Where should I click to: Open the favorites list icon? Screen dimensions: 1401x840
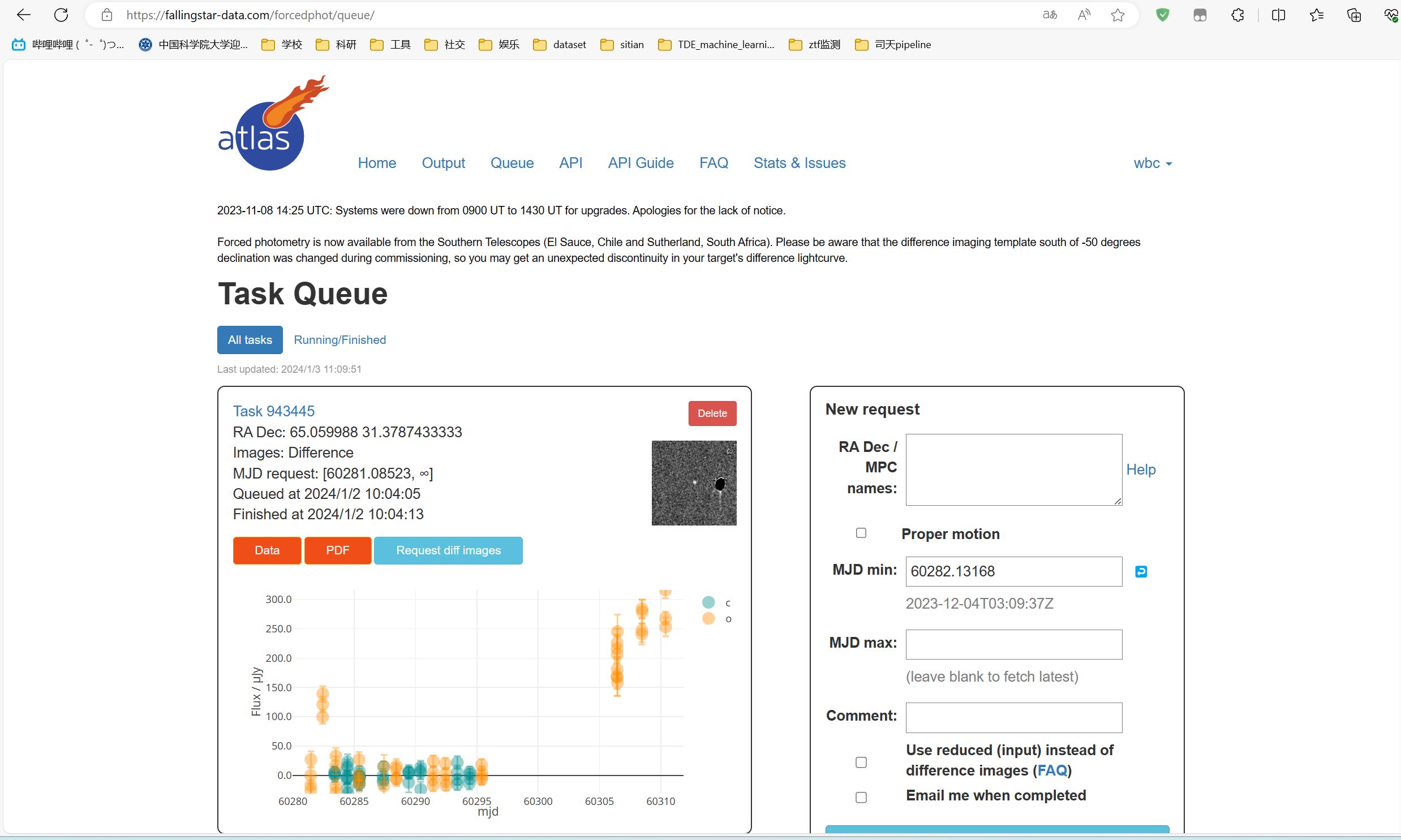pyautogui.click(x=1316, y=15)
